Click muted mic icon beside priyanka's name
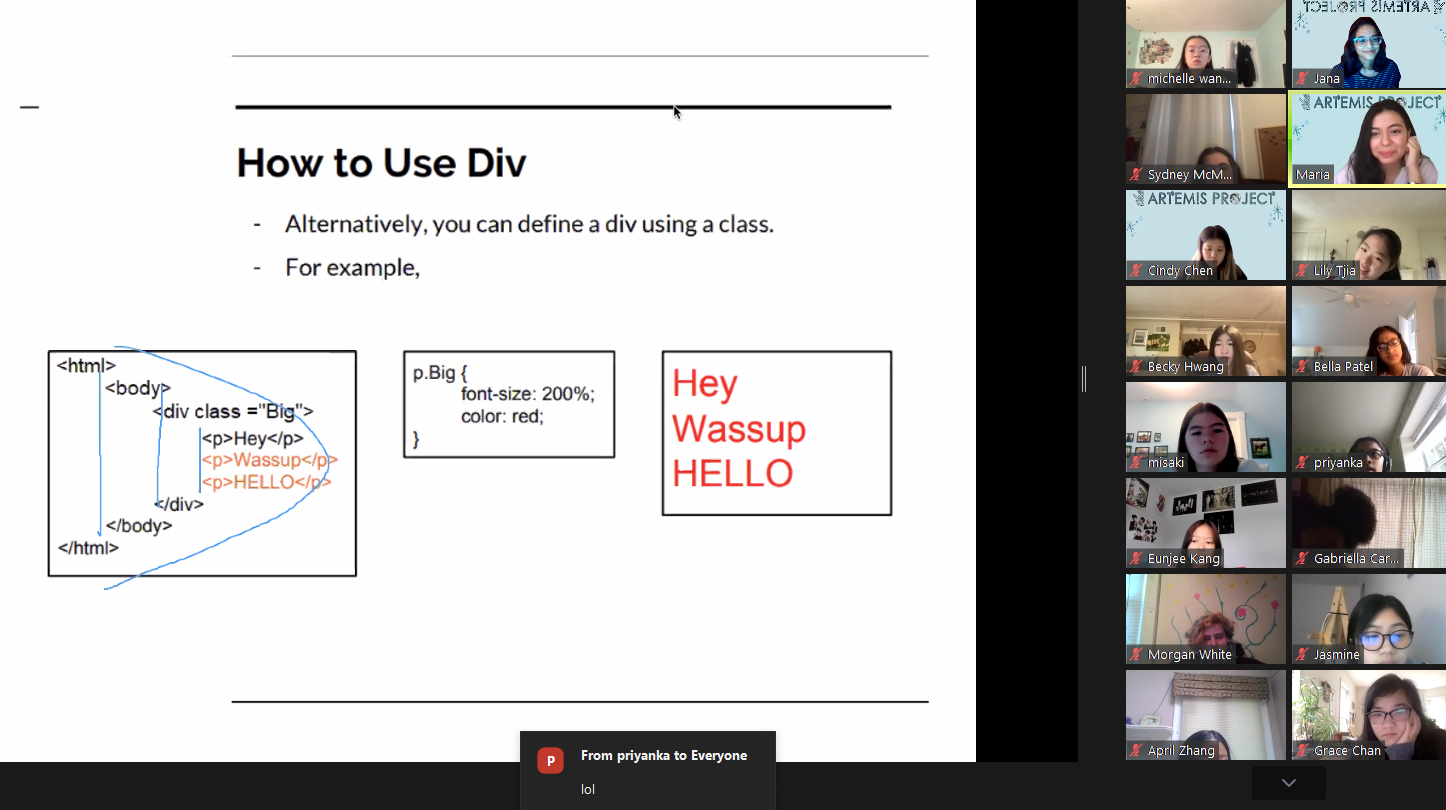Screen dimensions: 1446x810 1303,462
